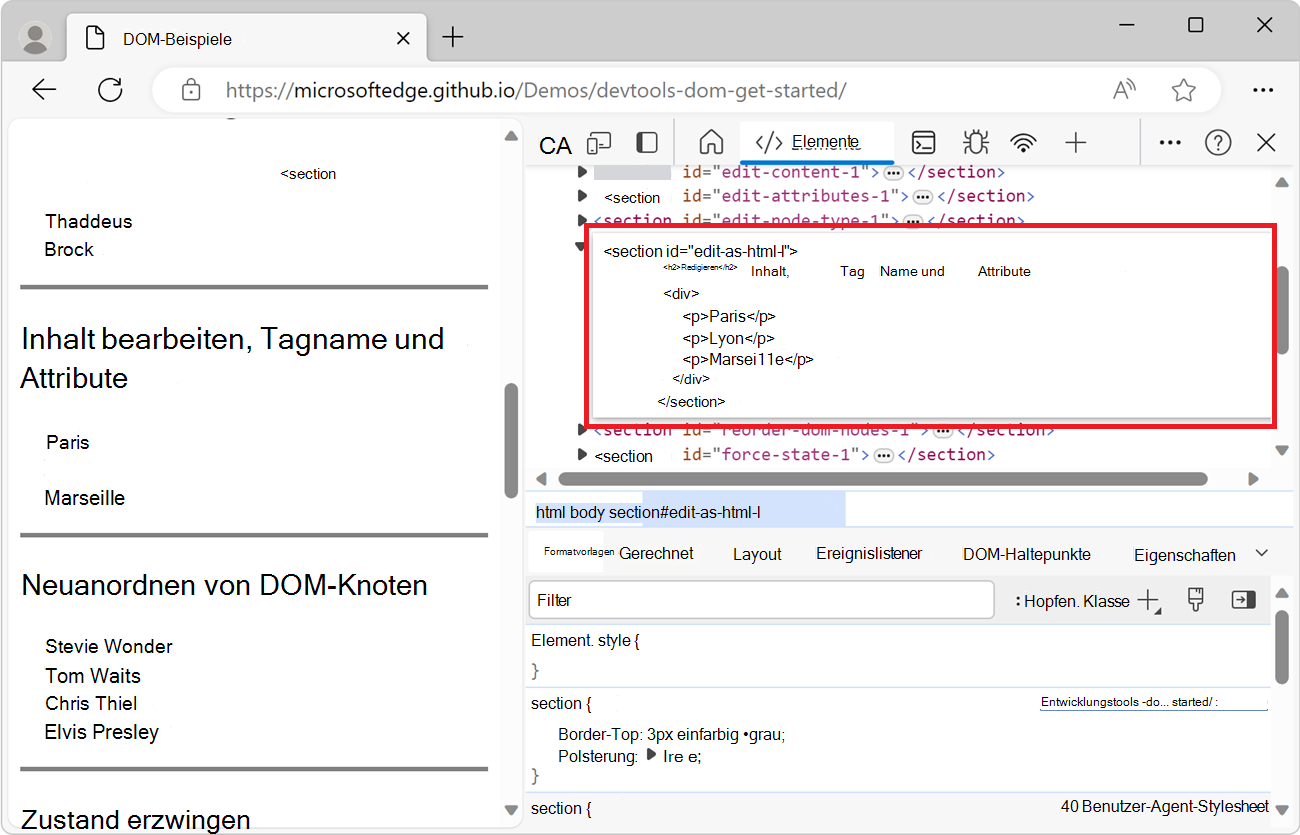Open device emulation mode
Viewport: 1300px width, 835px height.
598,143
